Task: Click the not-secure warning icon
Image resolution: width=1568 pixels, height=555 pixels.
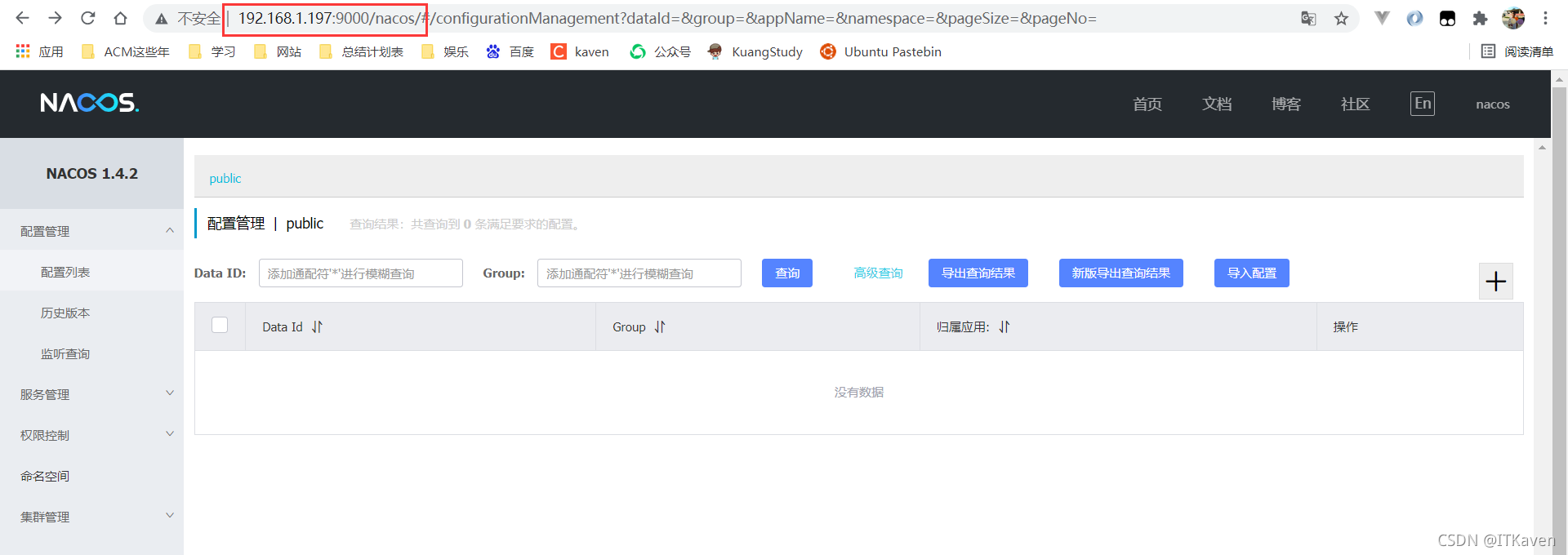Action: point(162,19)
